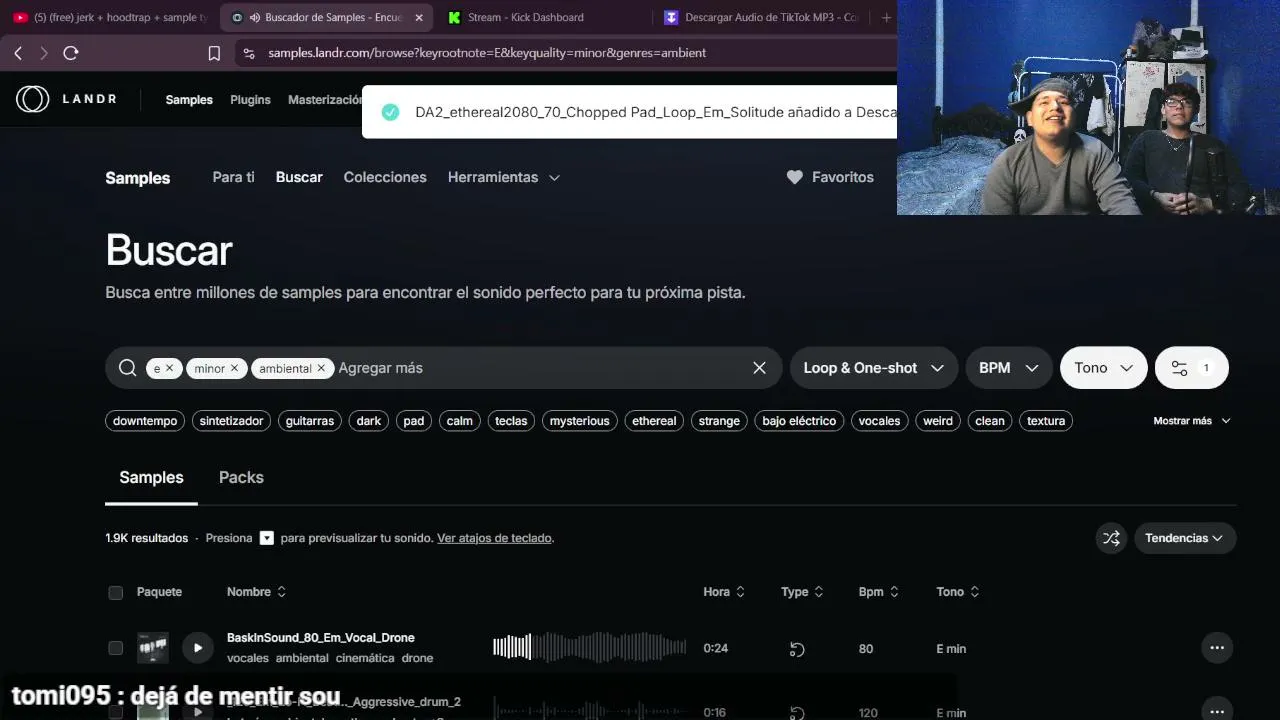Sort results by the Bpm column
1280x720 pixels.
coord(879,592)
